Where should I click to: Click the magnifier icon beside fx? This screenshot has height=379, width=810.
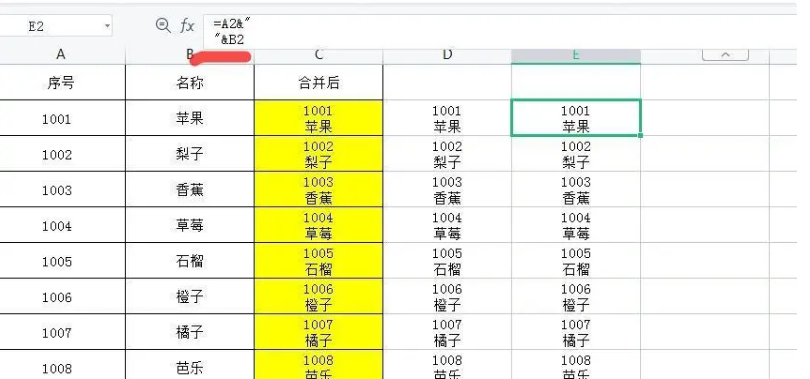coord(163,25)
